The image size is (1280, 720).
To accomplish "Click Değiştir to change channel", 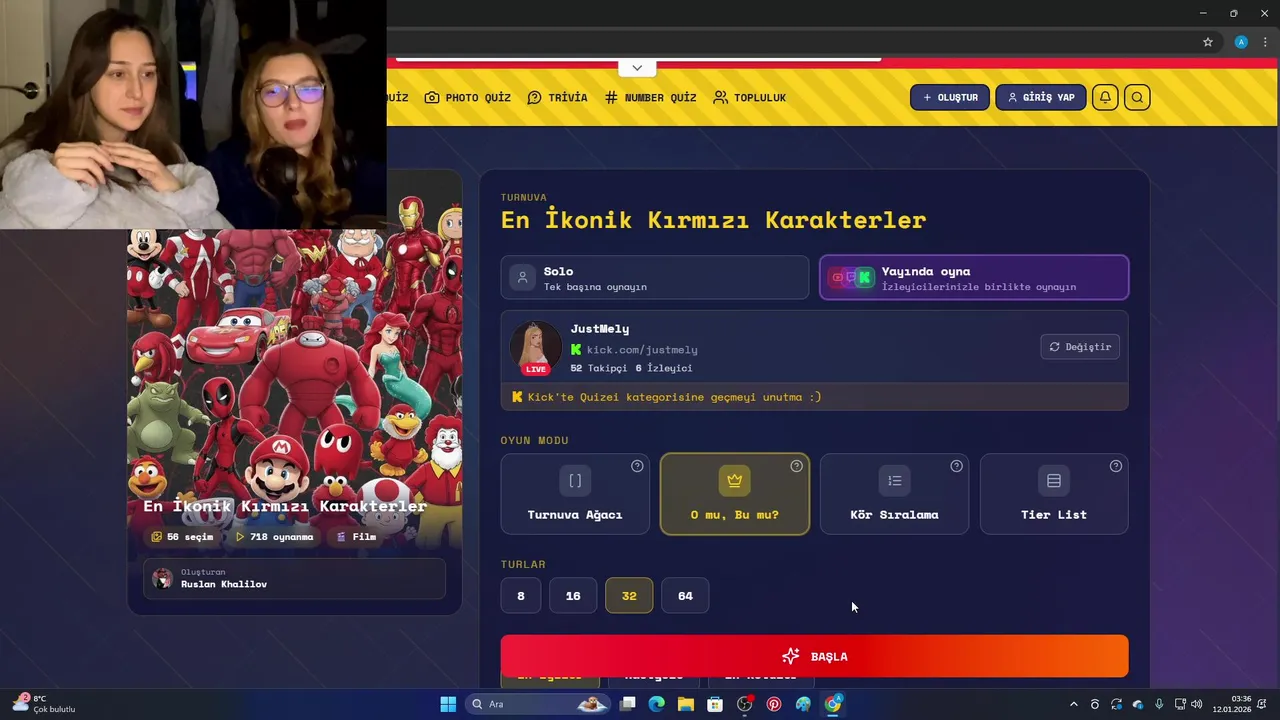I will click(1080, 347).
